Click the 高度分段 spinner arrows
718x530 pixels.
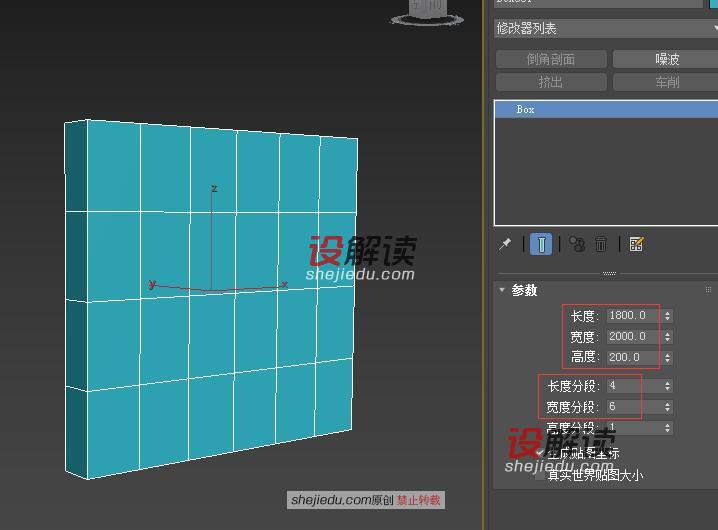[667, 428]
